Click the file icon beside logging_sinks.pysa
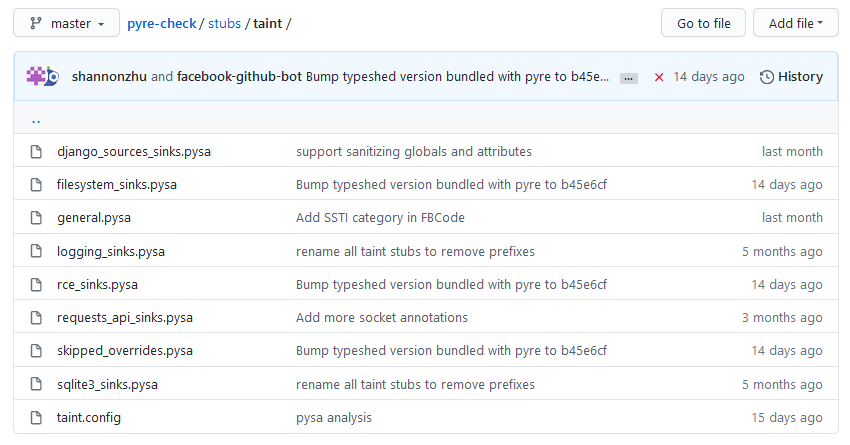The height and width of the screenshot is (445, 850). click(36, 252)
